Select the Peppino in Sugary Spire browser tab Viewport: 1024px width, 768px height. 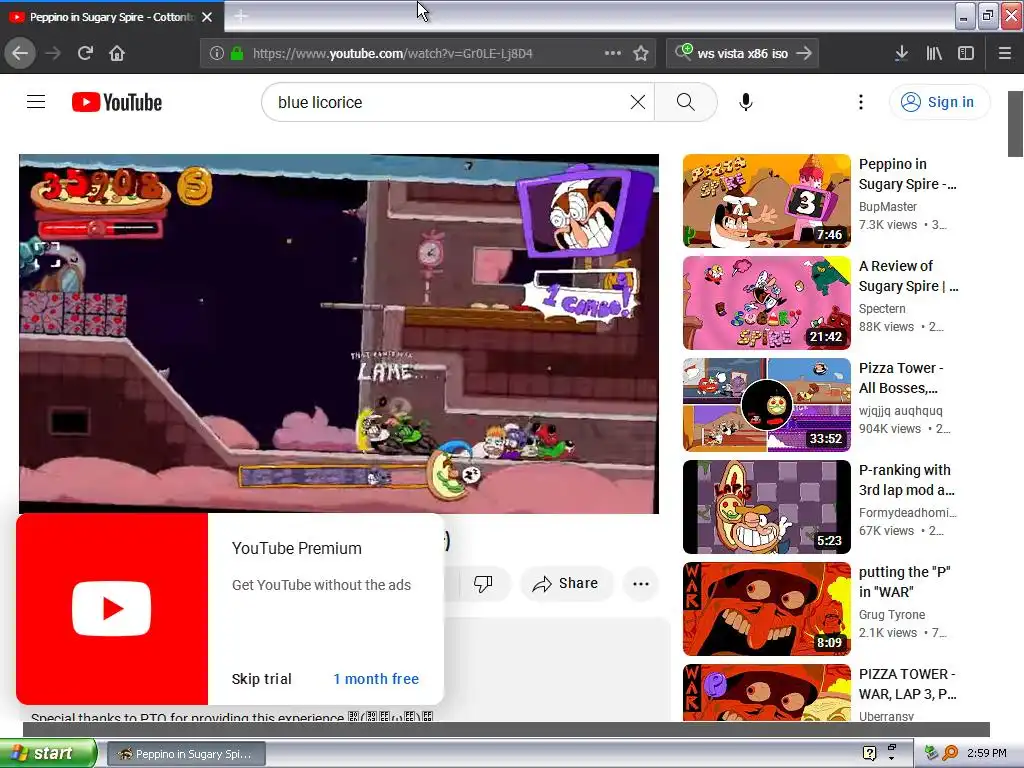click(x=112, y=17)
